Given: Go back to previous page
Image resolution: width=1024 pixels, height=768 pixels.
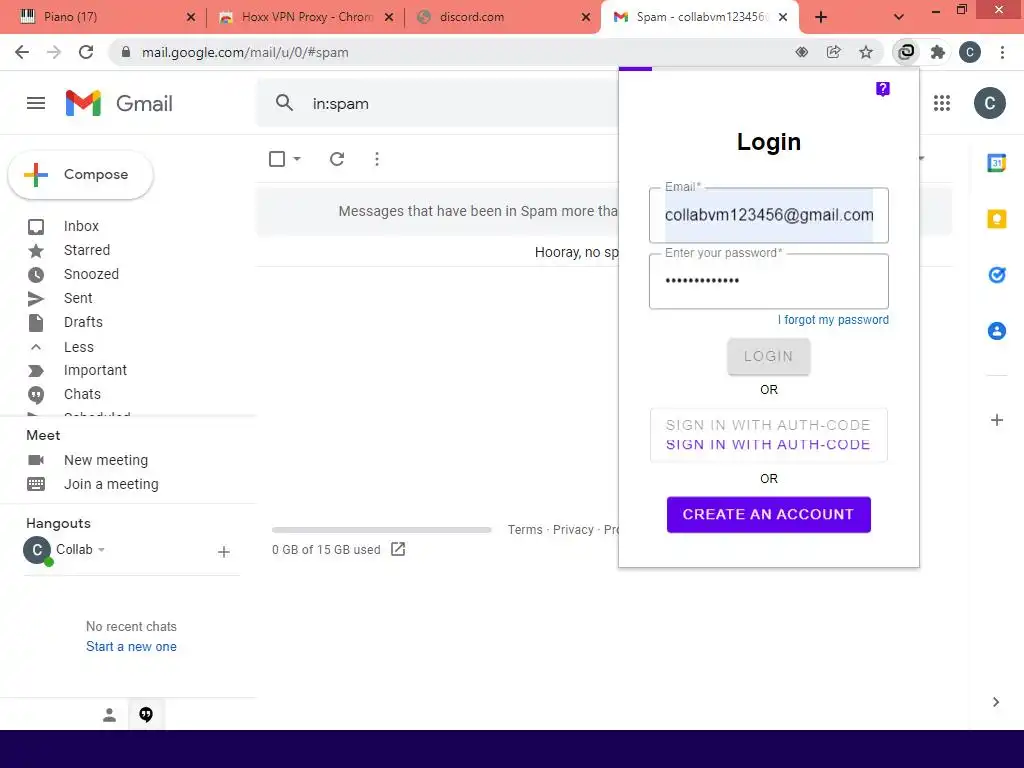Looking at the screenshot, I should click(22, 52).
